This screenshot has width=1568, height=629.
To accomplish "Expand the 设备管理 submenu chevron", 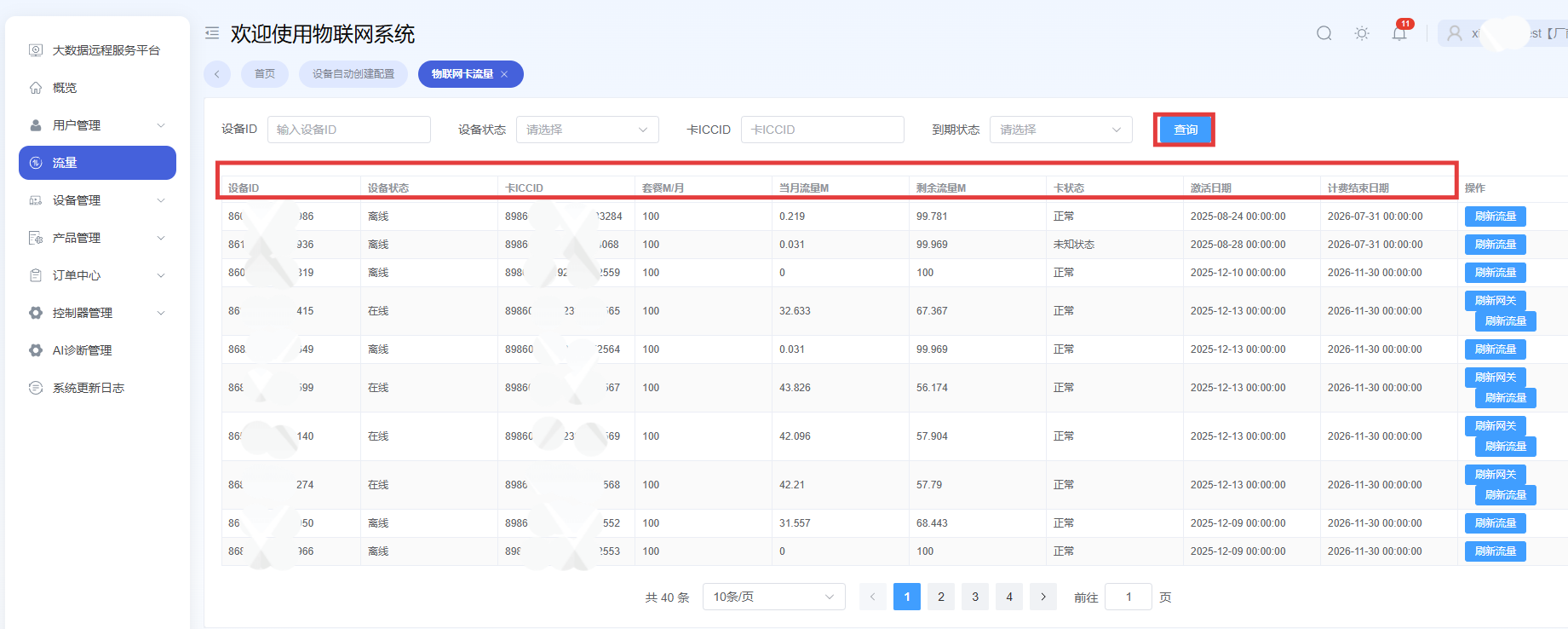I will [x=161, y=200].
